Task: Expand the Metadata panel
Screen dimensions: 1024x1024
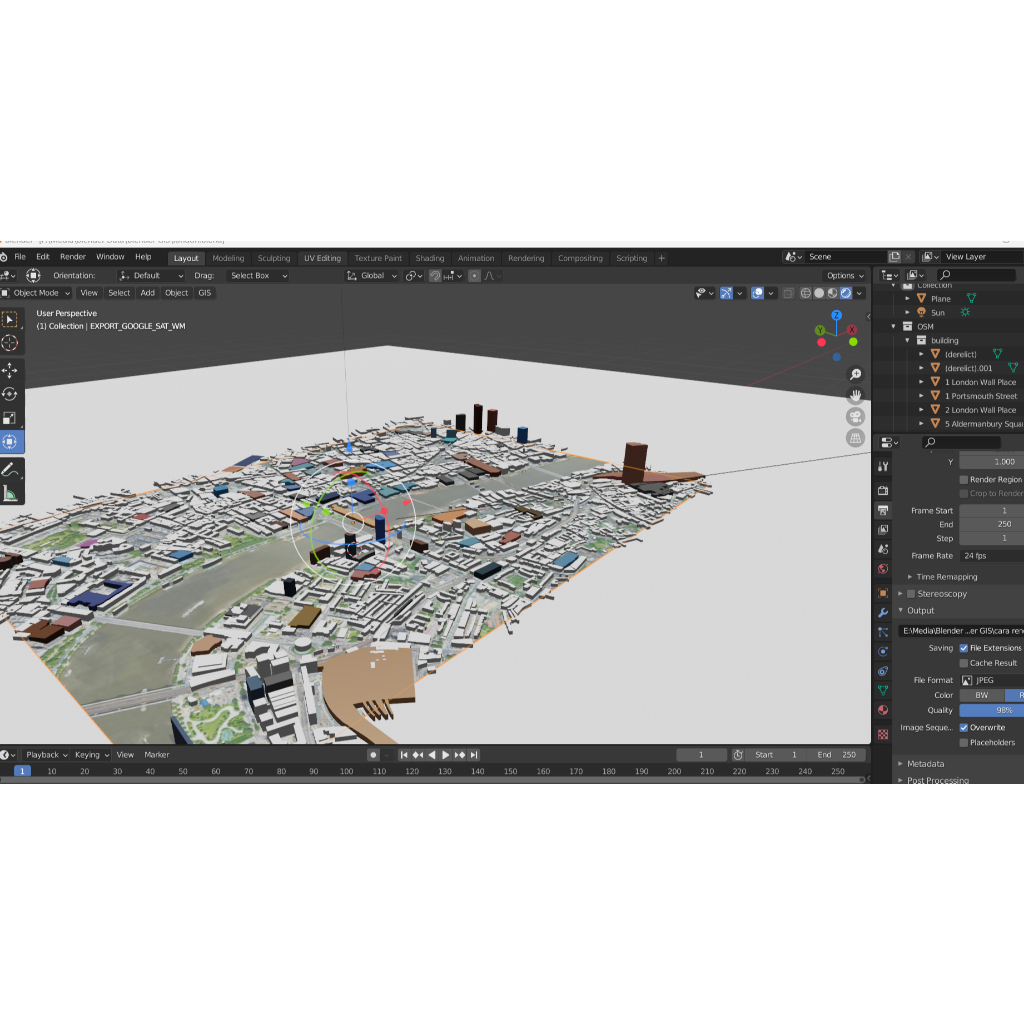Action: click(925, 764)
